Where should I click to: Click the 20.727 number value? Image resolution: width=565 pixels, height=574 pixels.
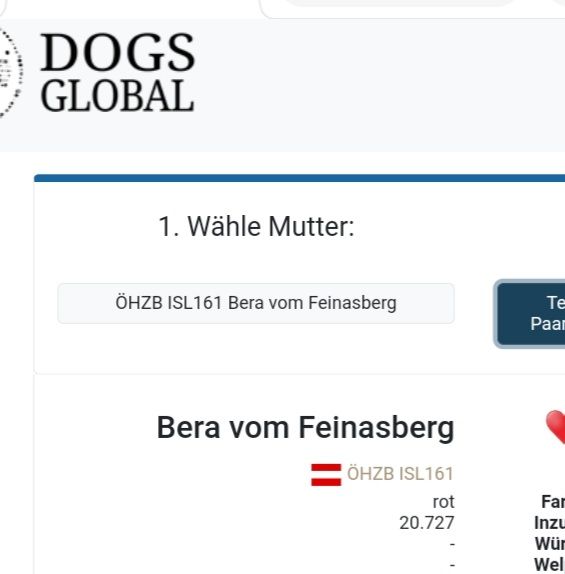point(427,523)
